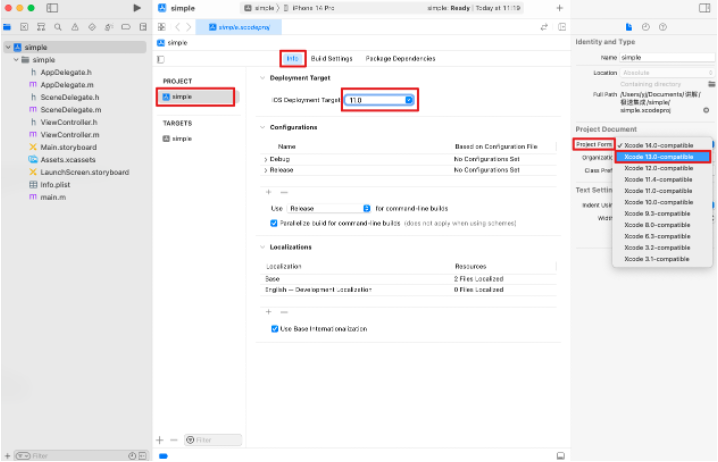This screenshot has height=462, width=718.
Task: Collapse the simple group folder
Action: point(16,60)
